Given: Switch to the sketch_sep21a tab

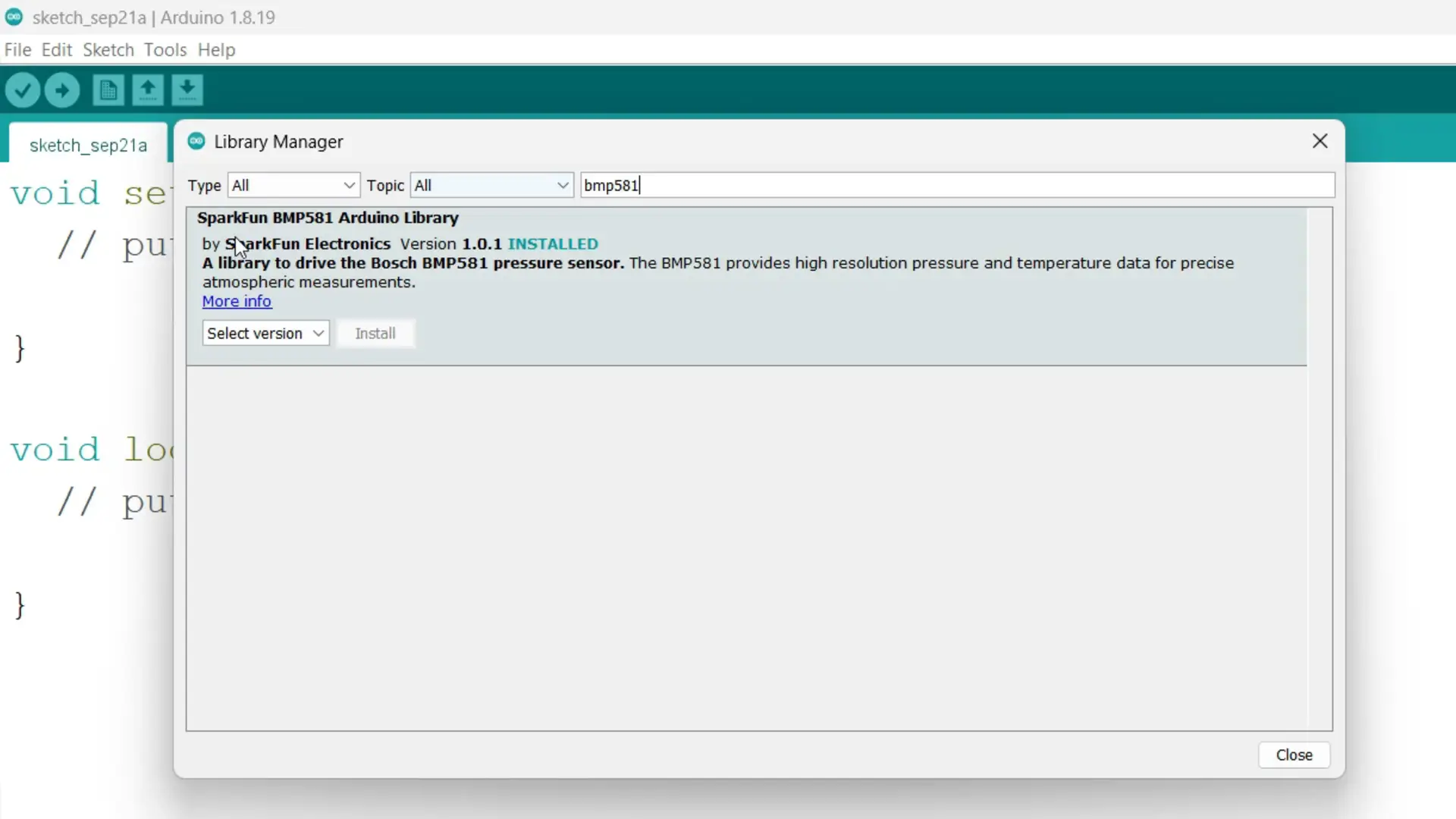Looking at the screenshot, I should (x=88, y=145).
